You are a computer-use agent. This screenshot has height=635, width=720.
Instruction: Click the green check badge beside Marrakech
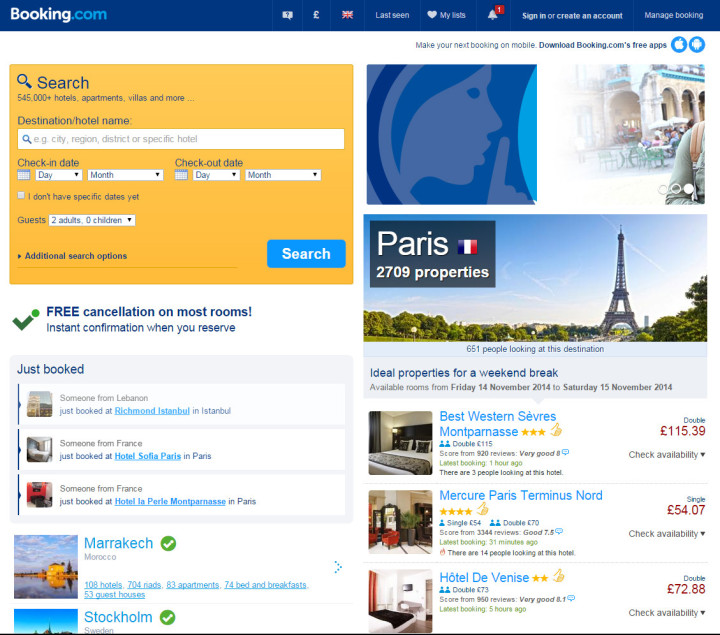click(169, 543)
